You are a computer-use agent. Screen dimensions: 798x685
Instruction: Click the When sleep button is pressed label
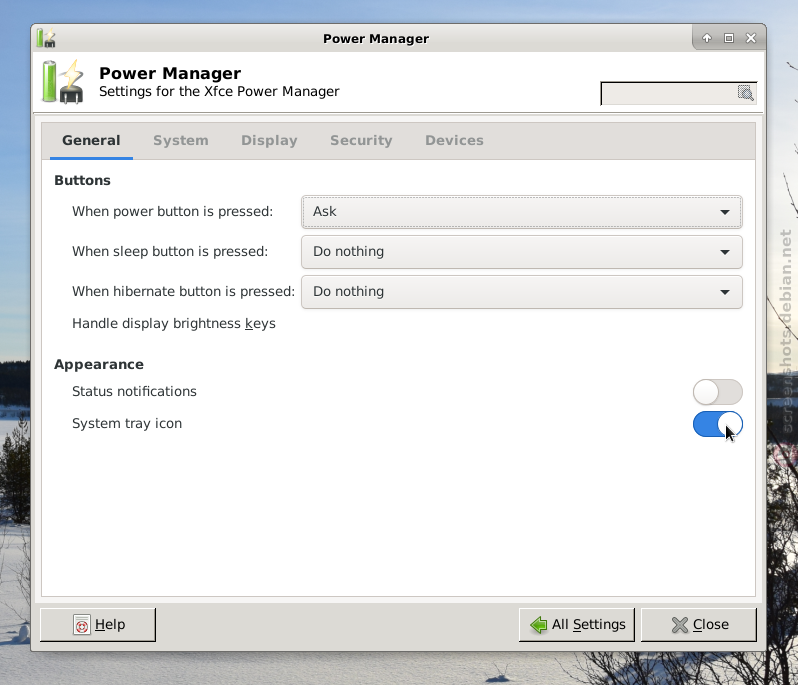pos(170,251)
